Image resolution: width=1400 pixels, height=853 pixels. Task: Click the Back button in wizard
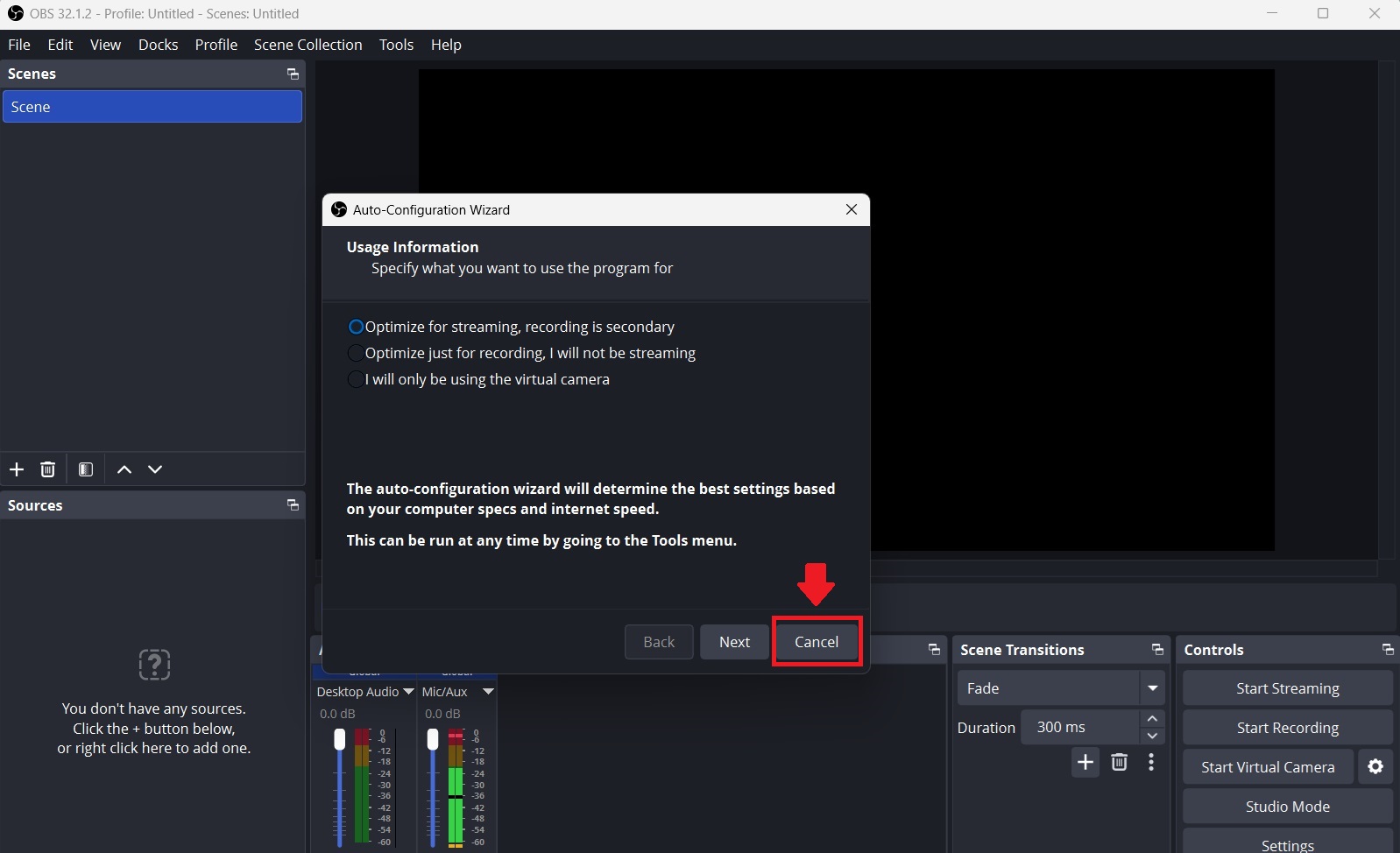(659, 642)
